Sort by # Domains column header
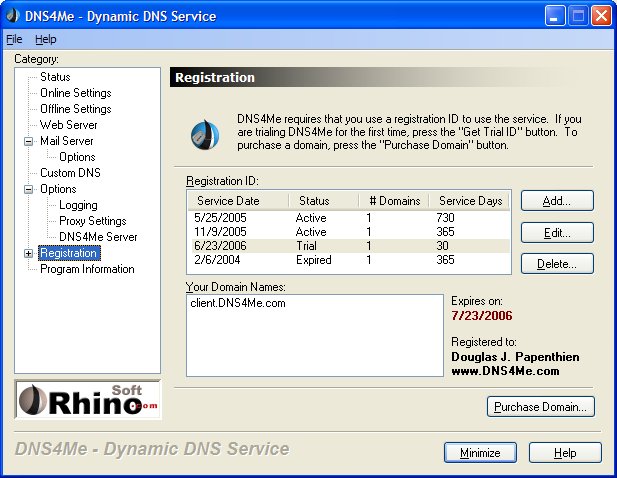This screenshot has width=617, height=478. (394, 201)
